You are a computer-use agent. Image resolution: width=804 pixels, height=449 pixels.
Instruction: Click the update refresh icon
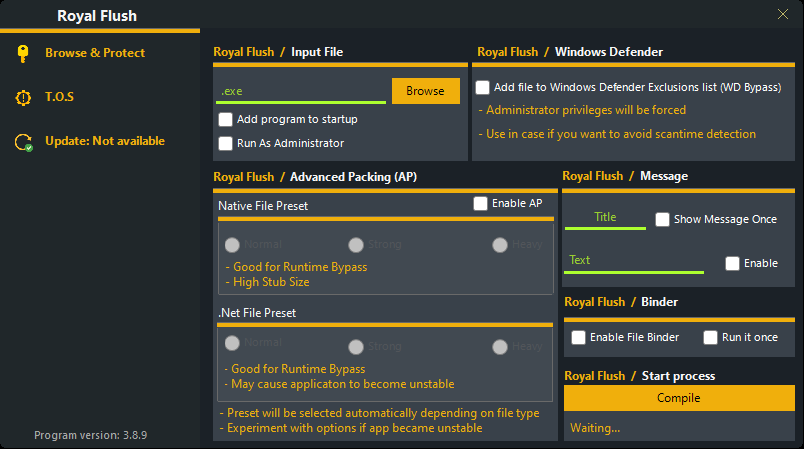tap(22, 142)
